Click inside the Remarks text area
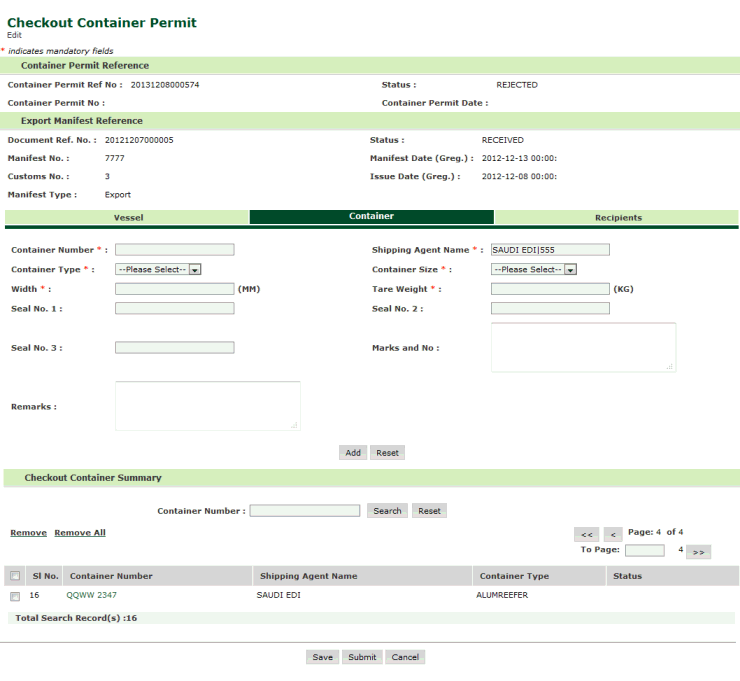The image size is (740, 681). (207, 406)
